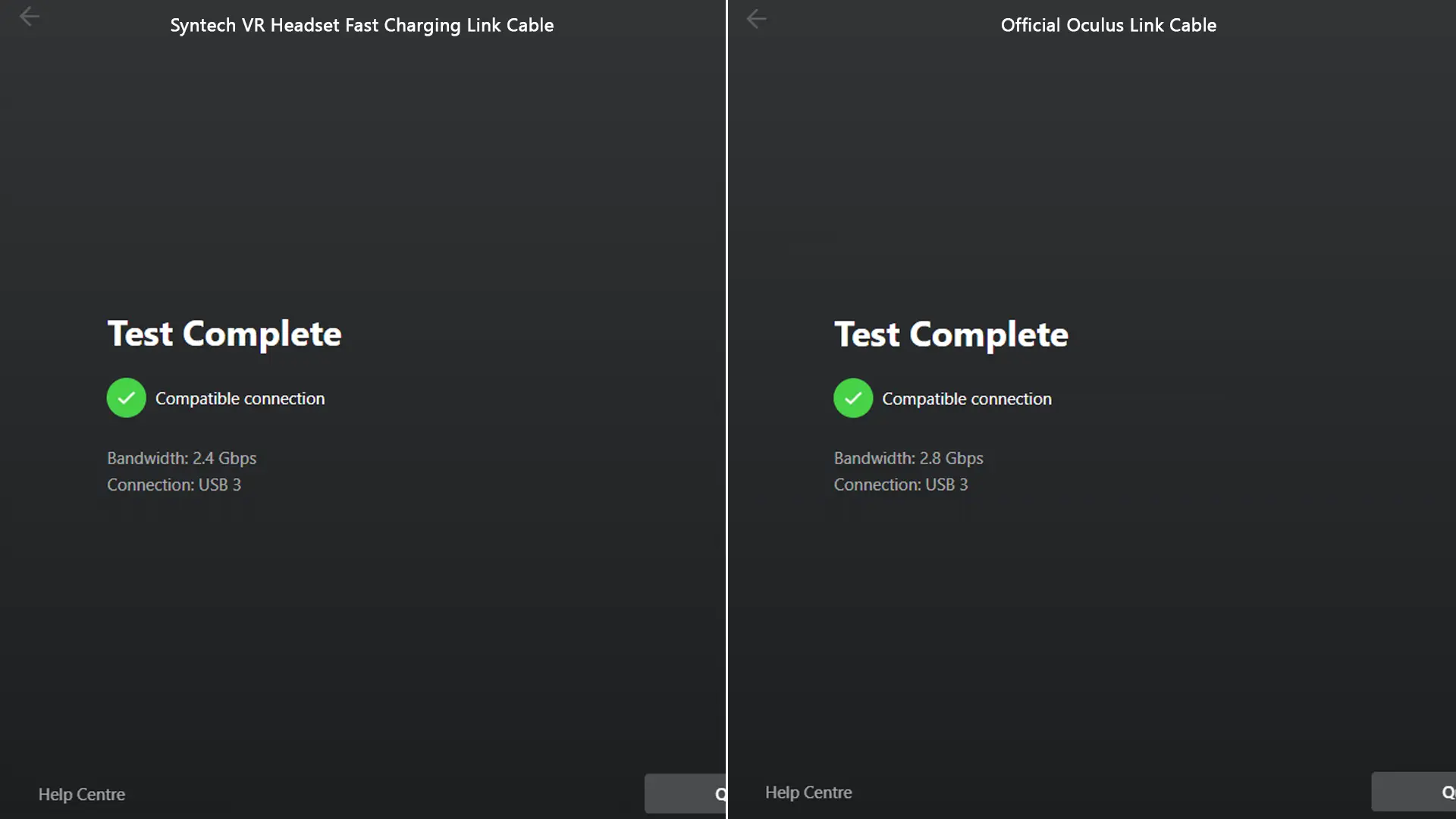
Task: Click back arrow in Official Oculus panel
Action: (756, 19)
